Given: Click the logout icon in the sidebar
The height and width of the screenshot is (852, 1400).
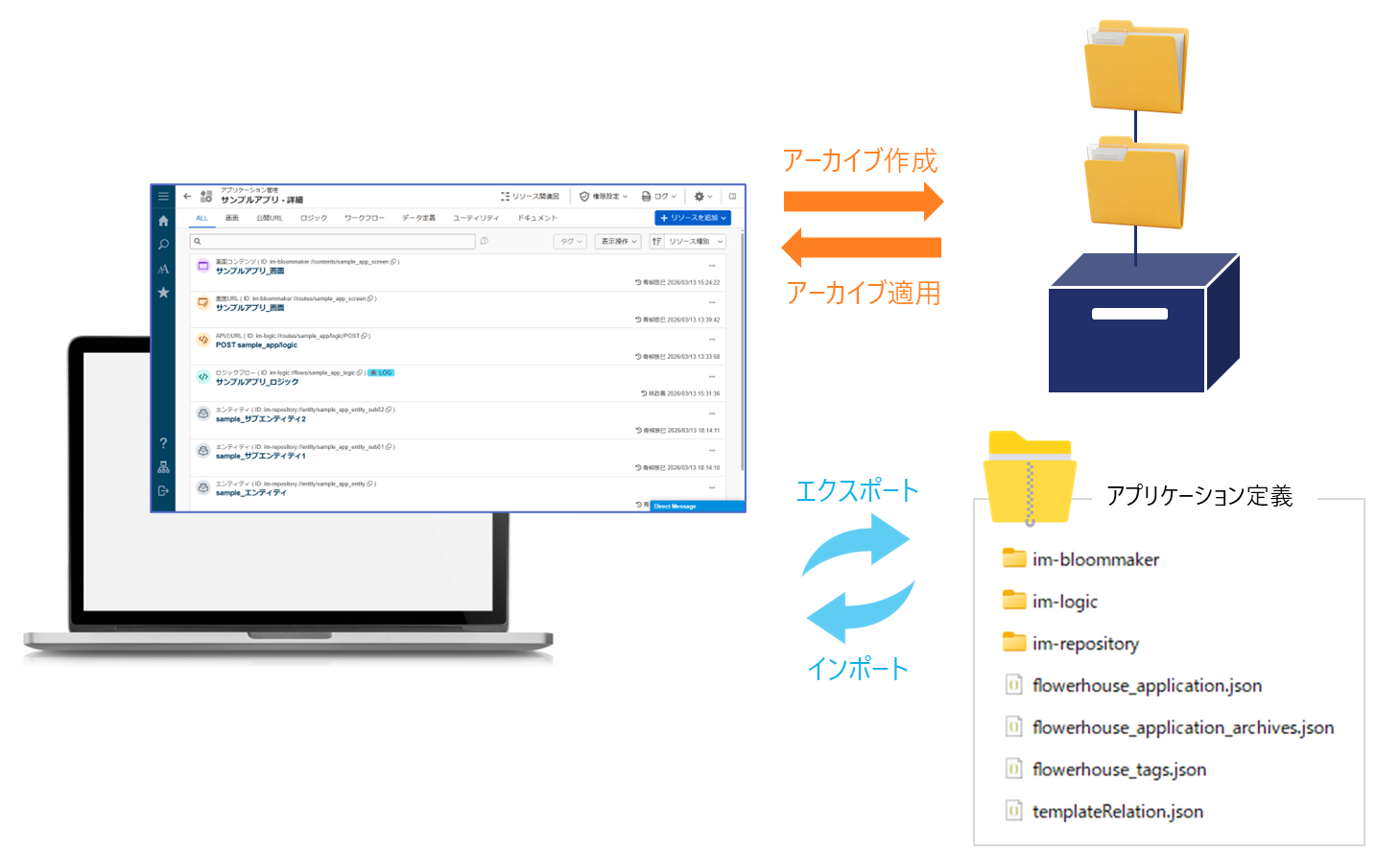Looking at the screenshot, I should click(x=163, y=490).
